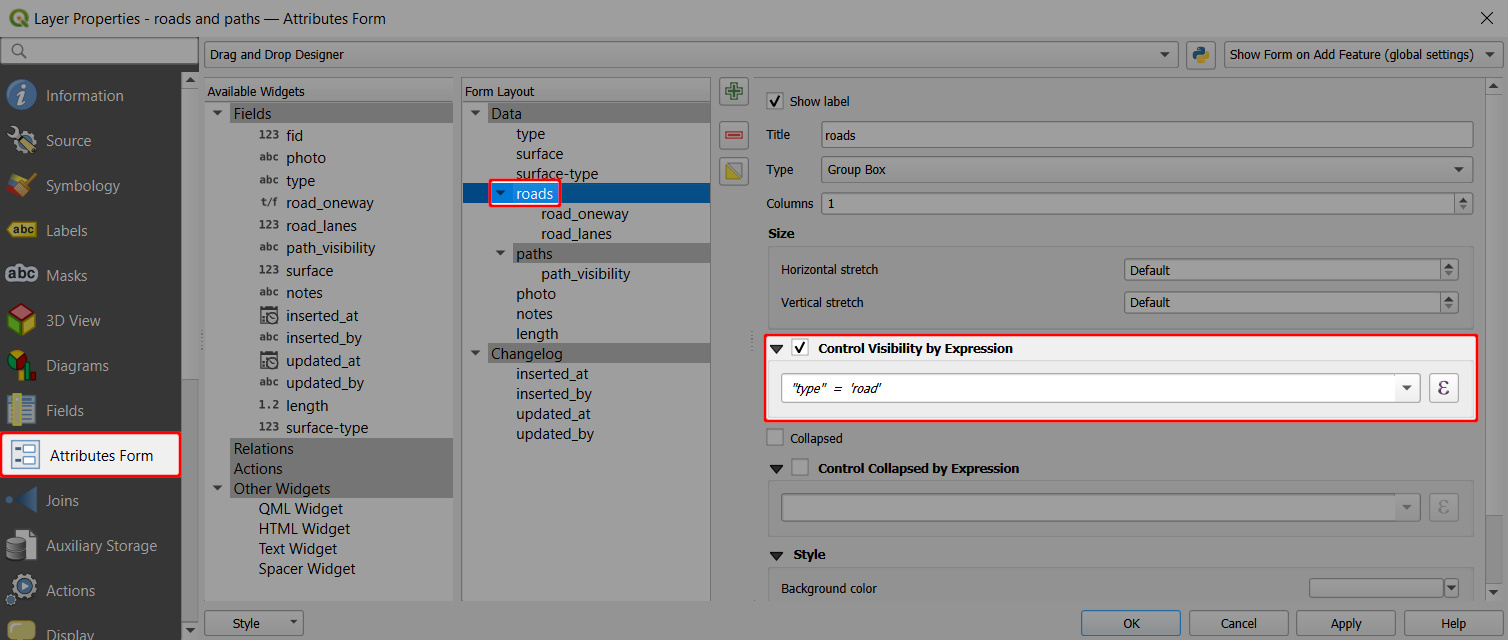Select the QML Widget item
The height and width of the screenshot is (640, 1508).
click(300, 509)
